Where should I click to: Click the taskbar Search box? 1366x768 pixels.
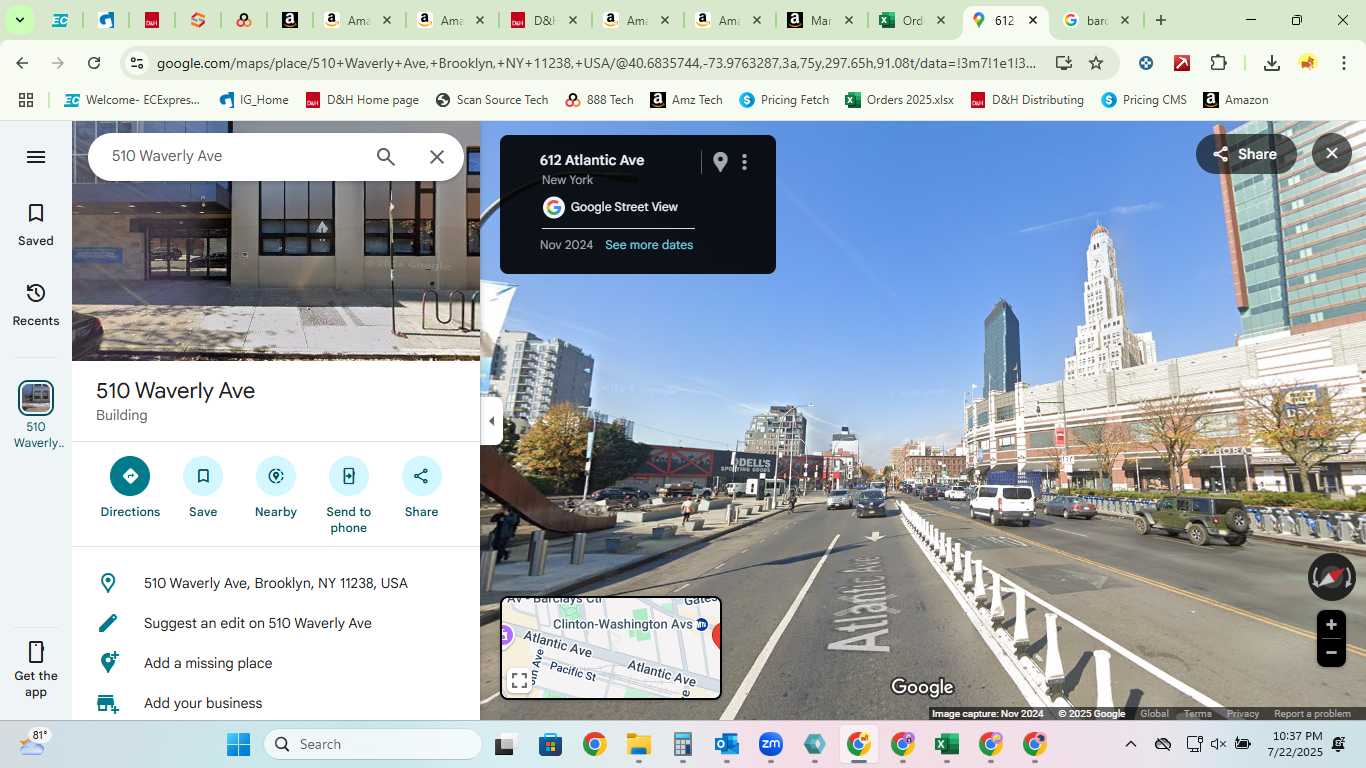click(x=373, y=744)
